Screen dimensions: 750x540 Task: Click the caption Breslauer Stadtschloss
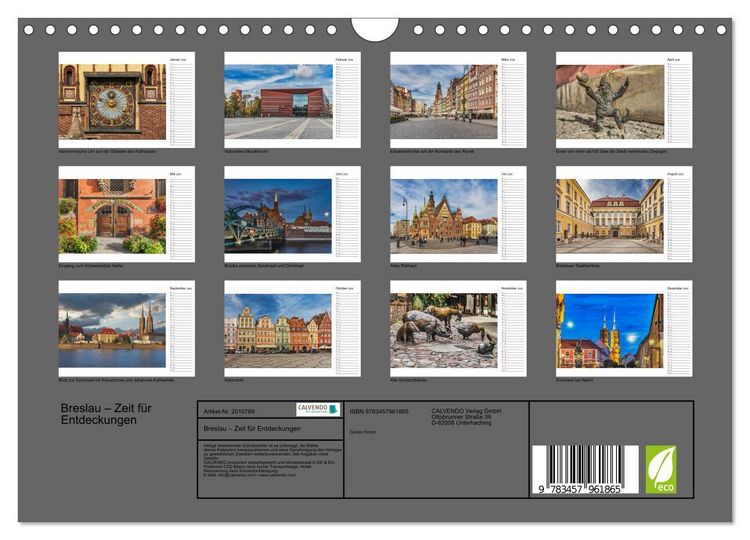tap(578, 265)
